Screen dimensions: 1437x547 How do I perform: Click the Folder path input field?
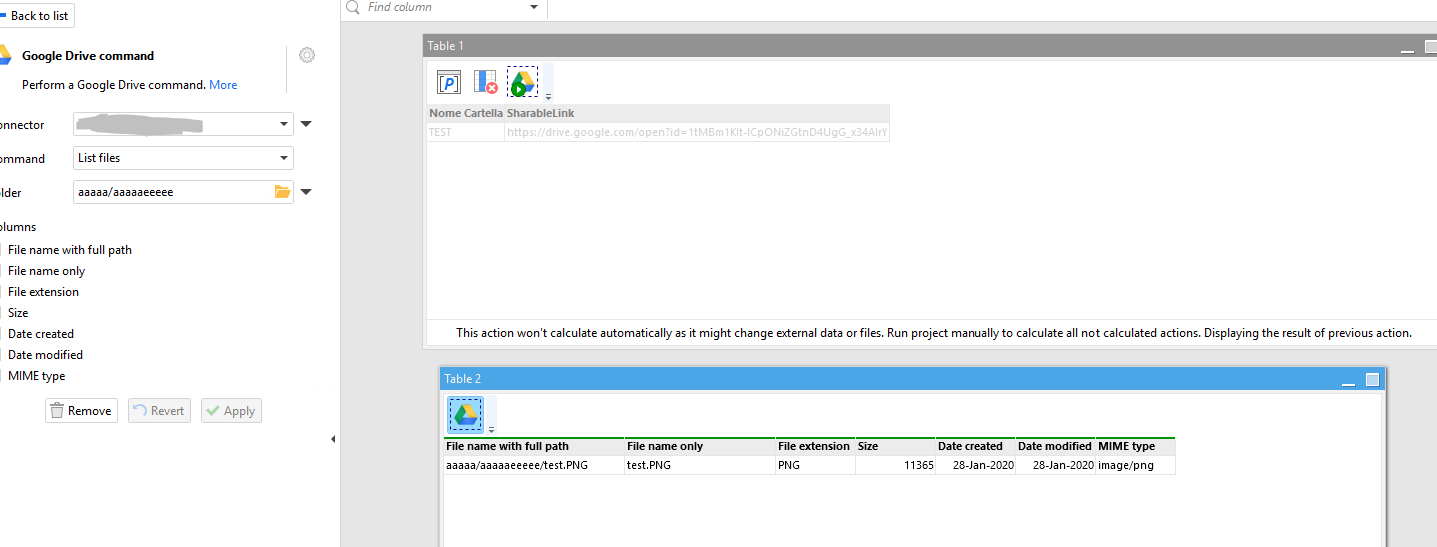pyautogui.click(x=170, y=192)
